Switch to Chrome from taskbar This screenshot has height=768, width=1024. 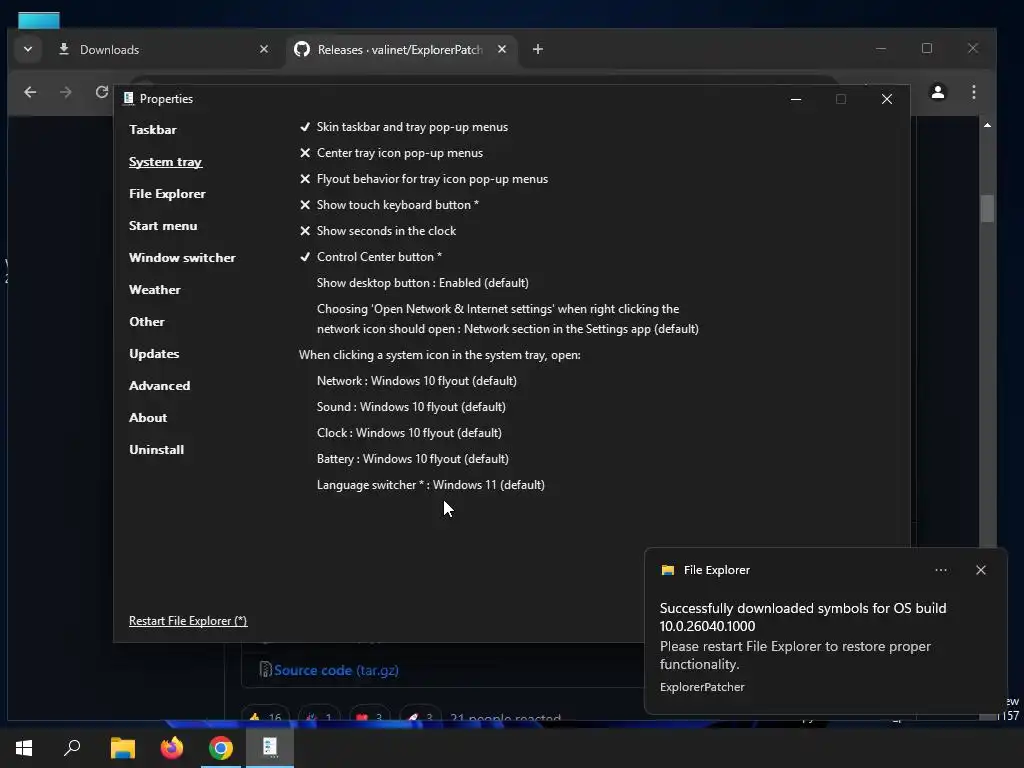[221, 748]
